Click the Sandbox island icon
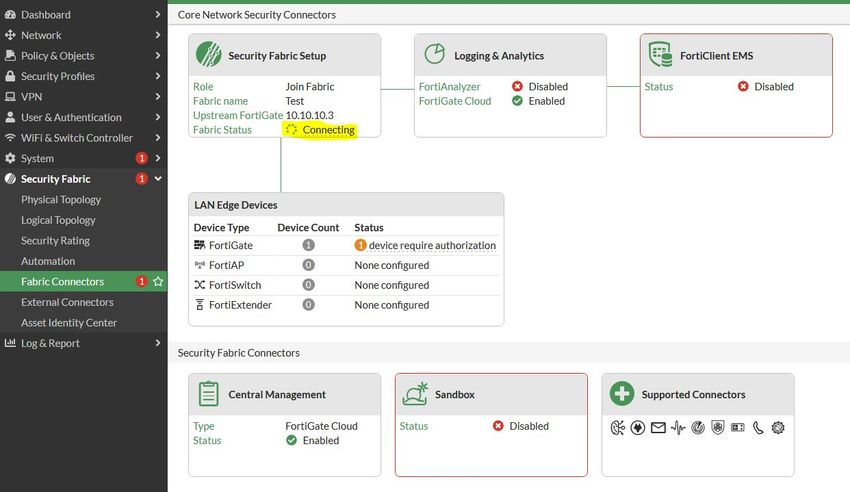Image resolution: width=850 pixels, height=492 pixels. pyautogui.click(x=415, y=394)
